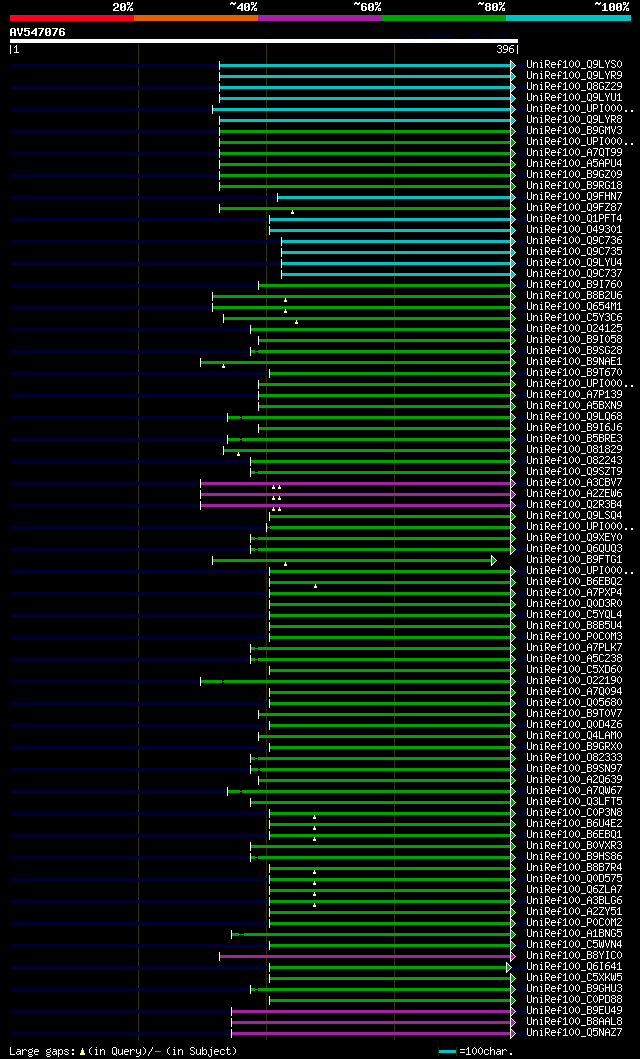
Task: Select the UniRef100_A1BNG5 hit name
Action: [575, 933]
